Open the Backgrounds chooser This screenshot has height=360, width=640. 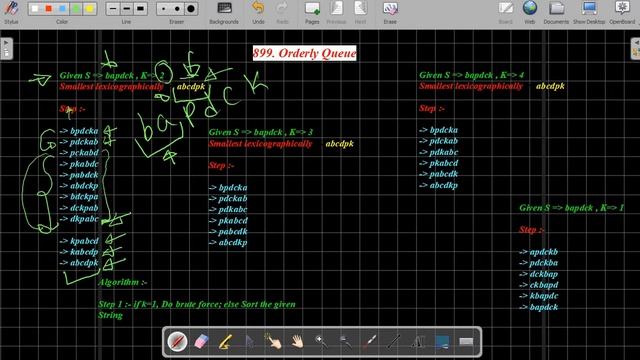click(x=224, y=12)
